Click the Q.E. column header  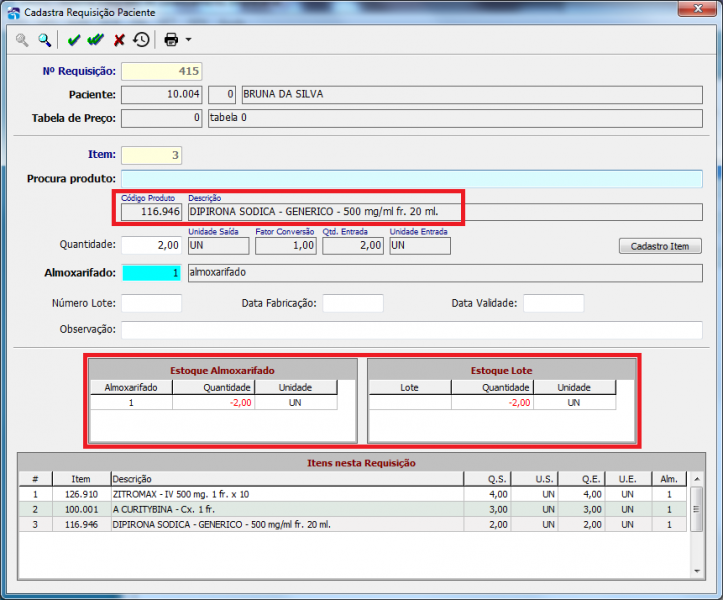tap(581, 479)
